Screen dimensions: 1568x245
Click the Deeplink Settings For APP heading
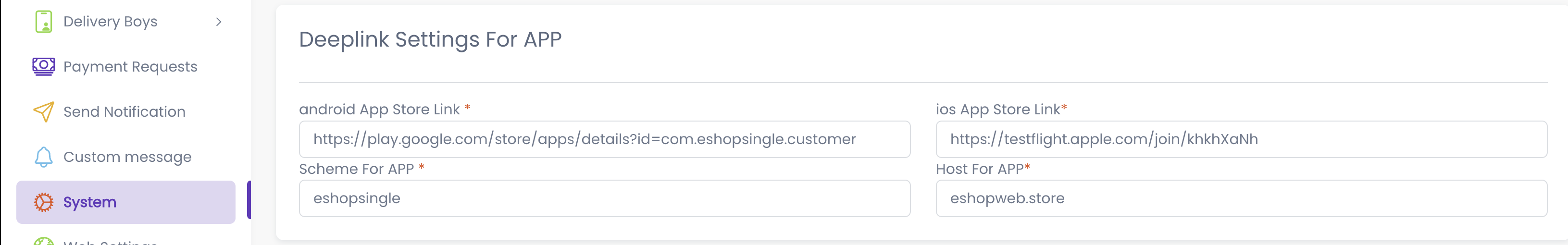tap(430, 39)
